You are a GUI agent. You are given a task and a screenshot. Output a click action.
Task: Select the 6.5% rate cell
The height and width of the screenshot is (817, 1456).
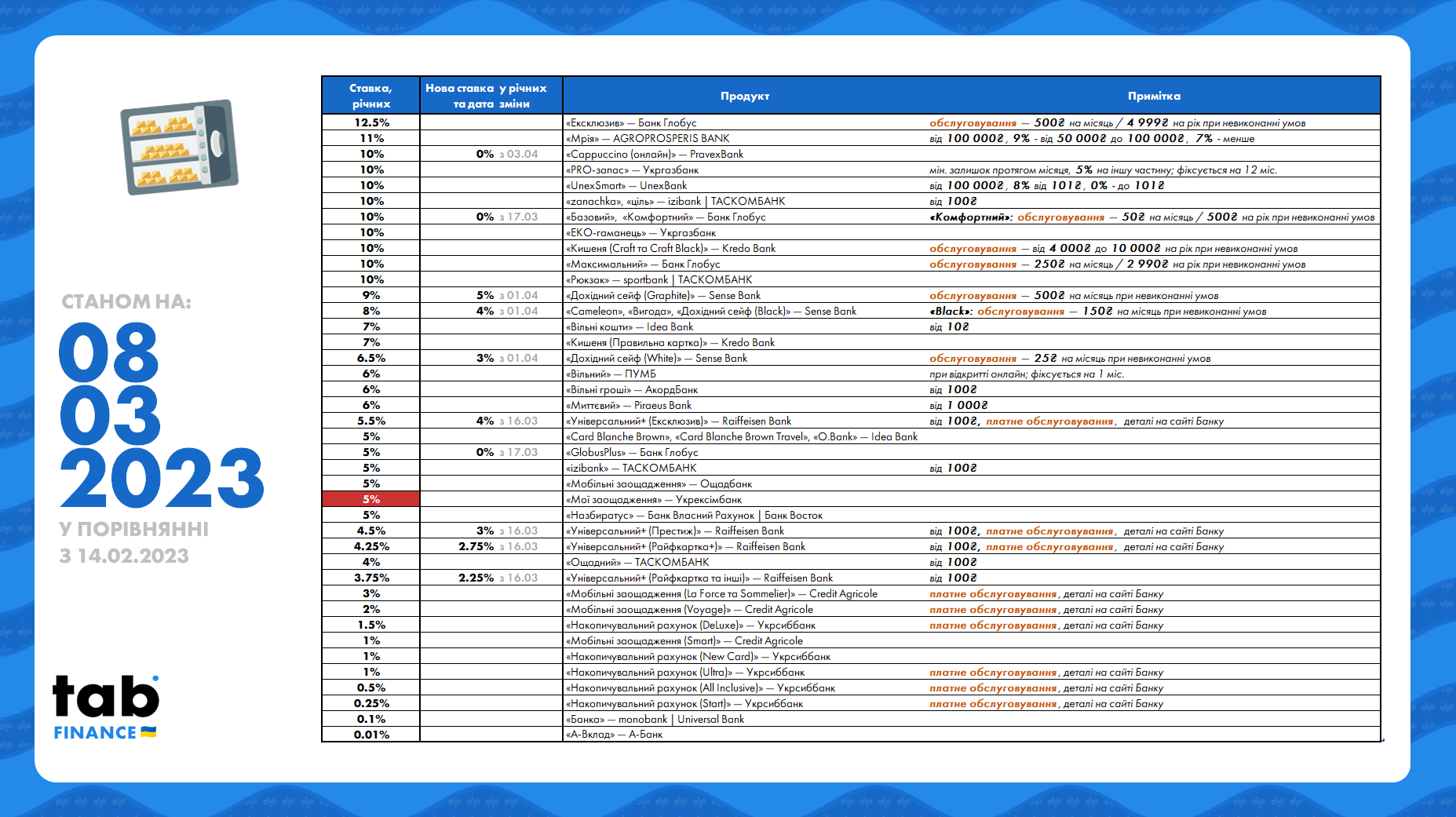[x=371, y=358]
